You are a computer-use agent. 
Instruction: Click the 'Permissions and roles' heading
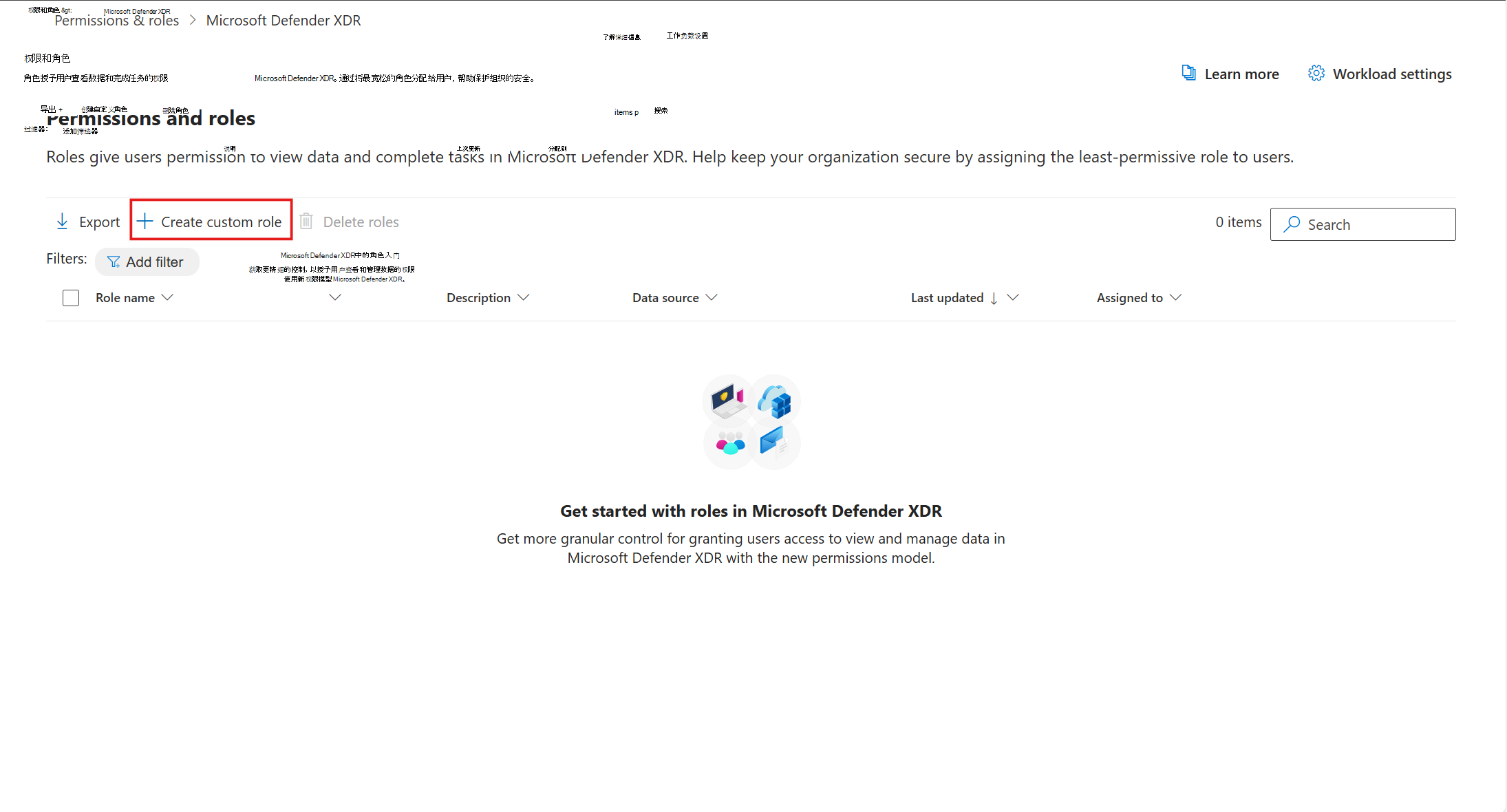pyautogui.click(x=151, y=118)
